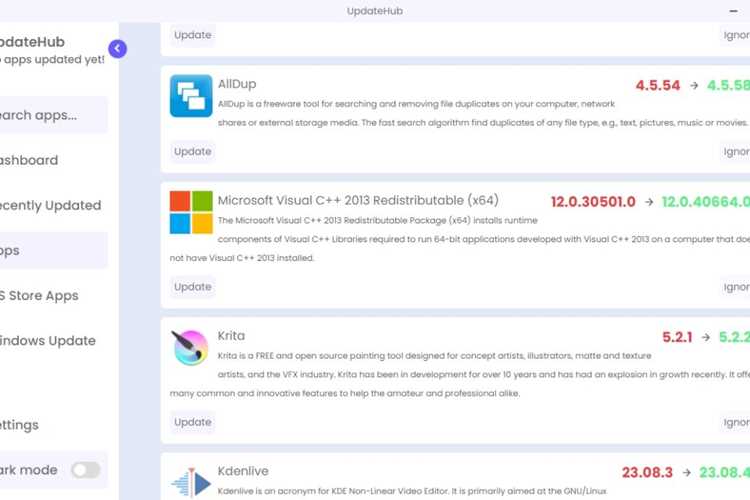Image resolution: width=750 pixels, height=500 pixels.
Task: Click new version 12.0.40664.0
Action: tap(706, 202)
